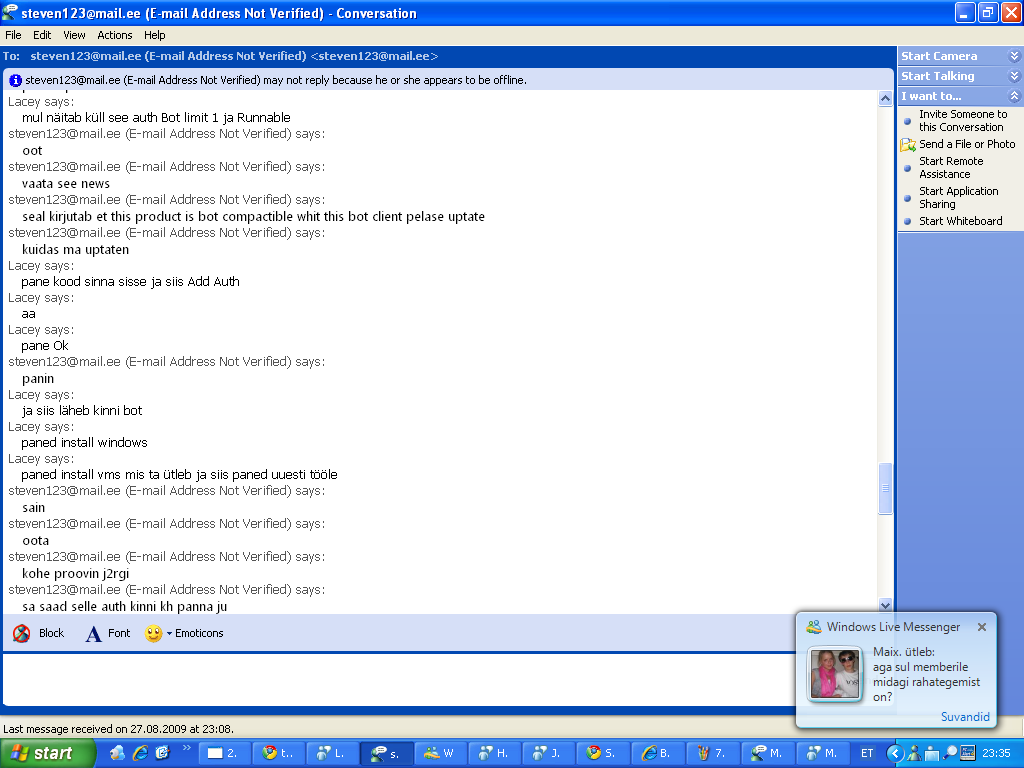This screenshot has height=768, width=1024.
Task: Open the View menu
Action: 74,35
